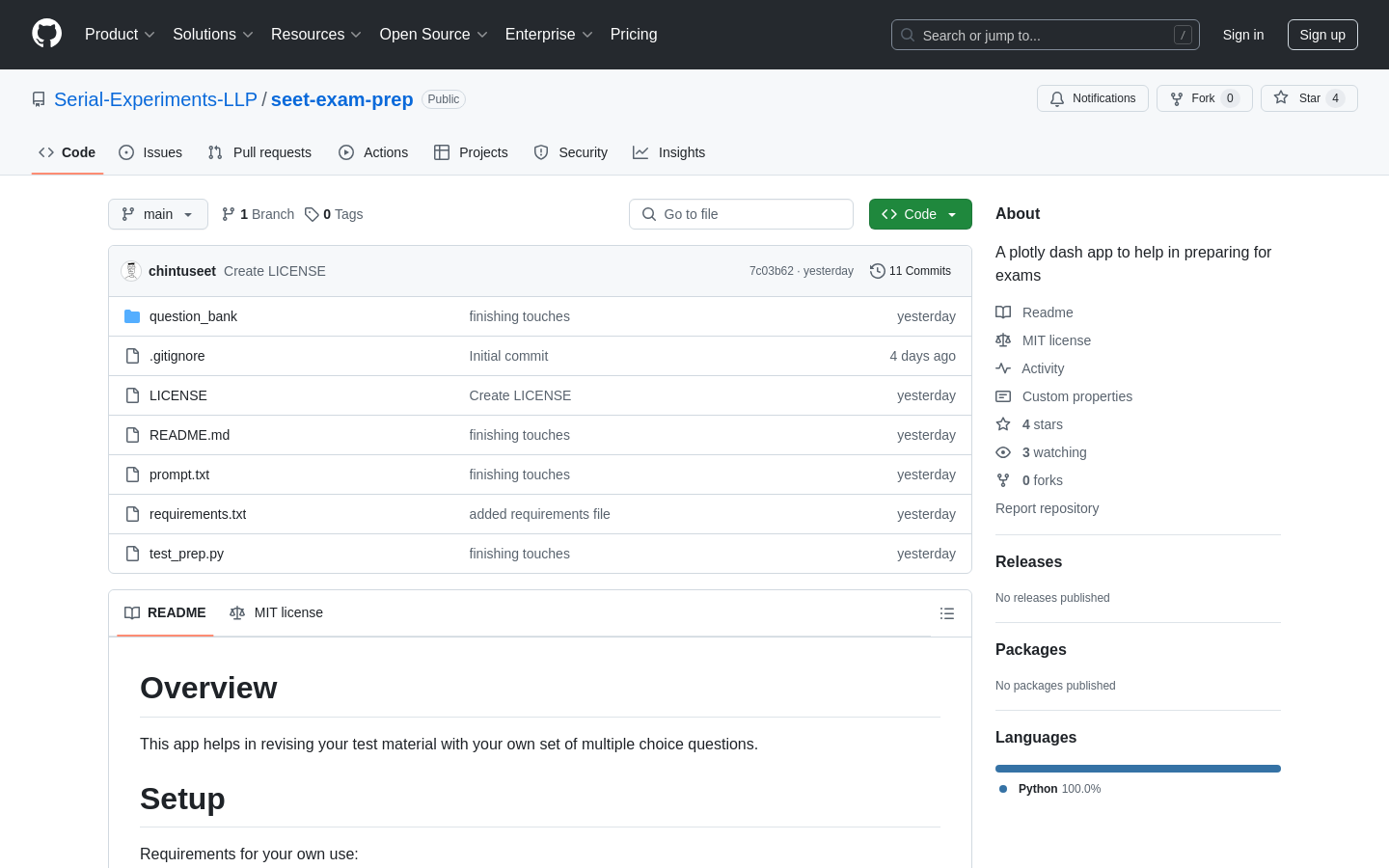1389x868 pixels.
Task: Expand the Solutions menu
Action: [213, 35]
